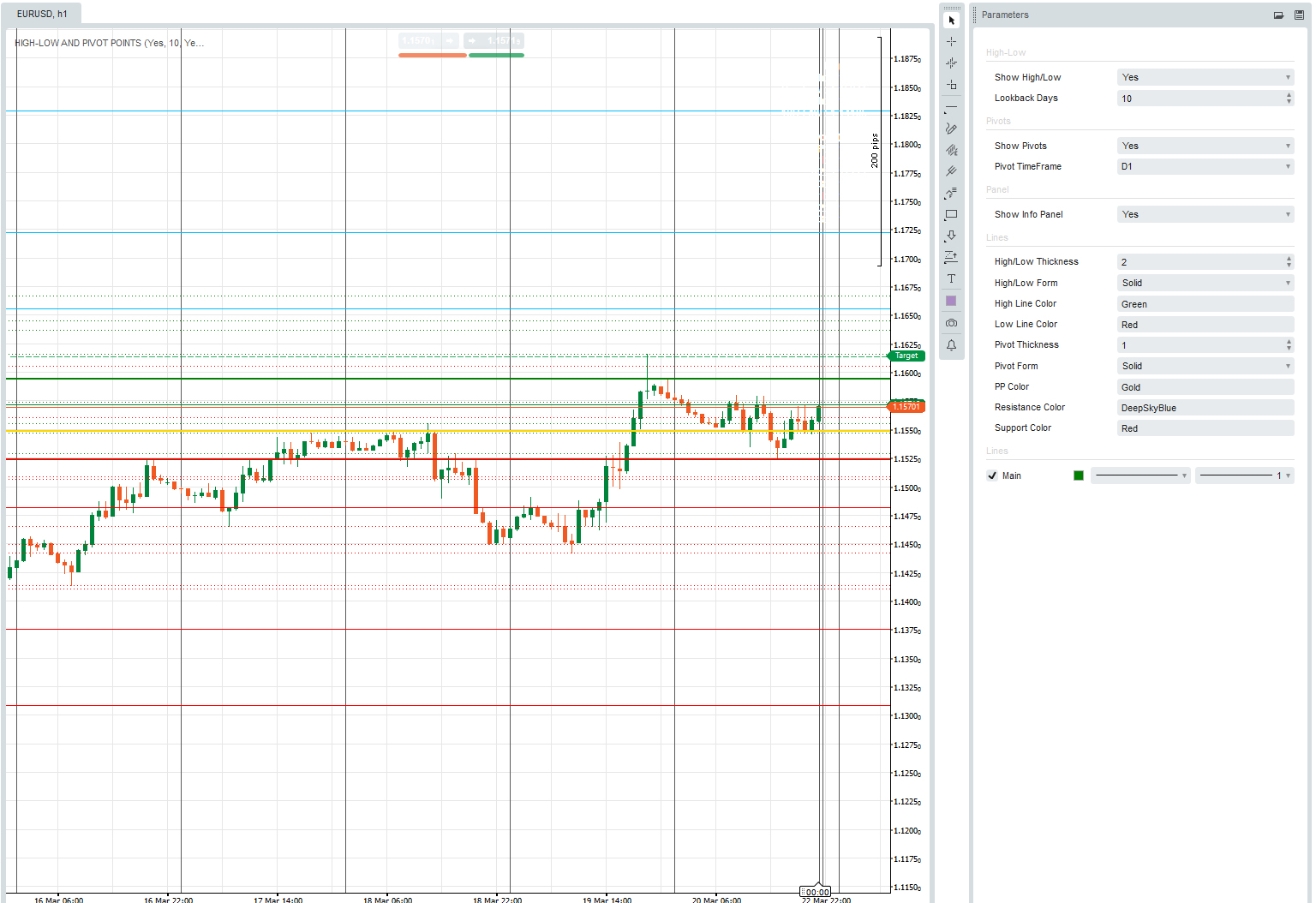Switch to the EURUSD, h1 chart tab
This screenshot has width=1316, height=903.
(x=40, y=14)
